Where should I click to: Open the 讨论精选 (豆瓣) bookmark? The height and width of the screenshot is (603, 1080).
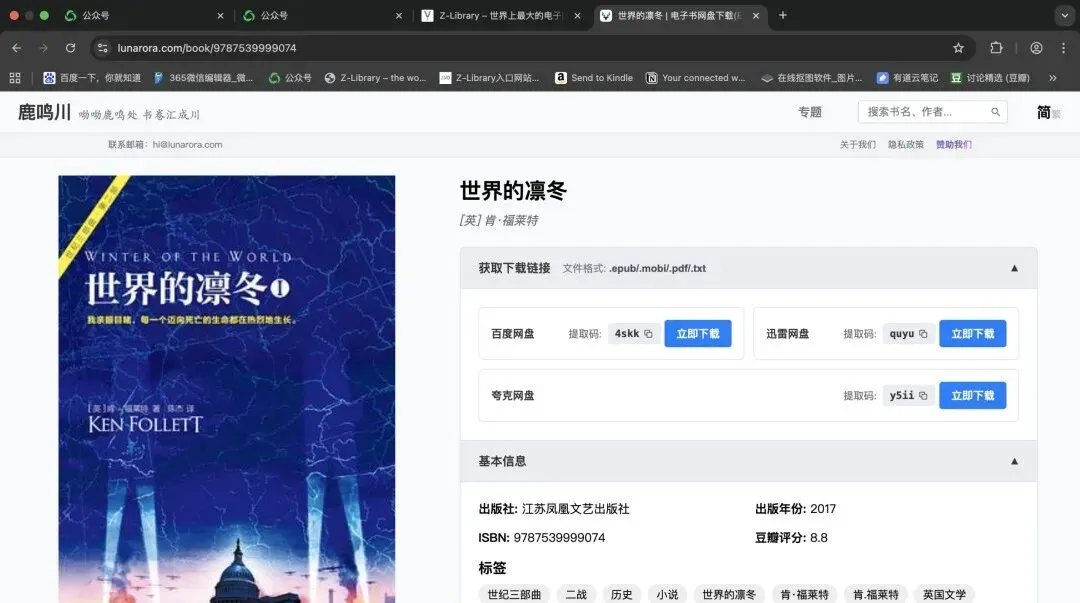(x=990, y=78)
